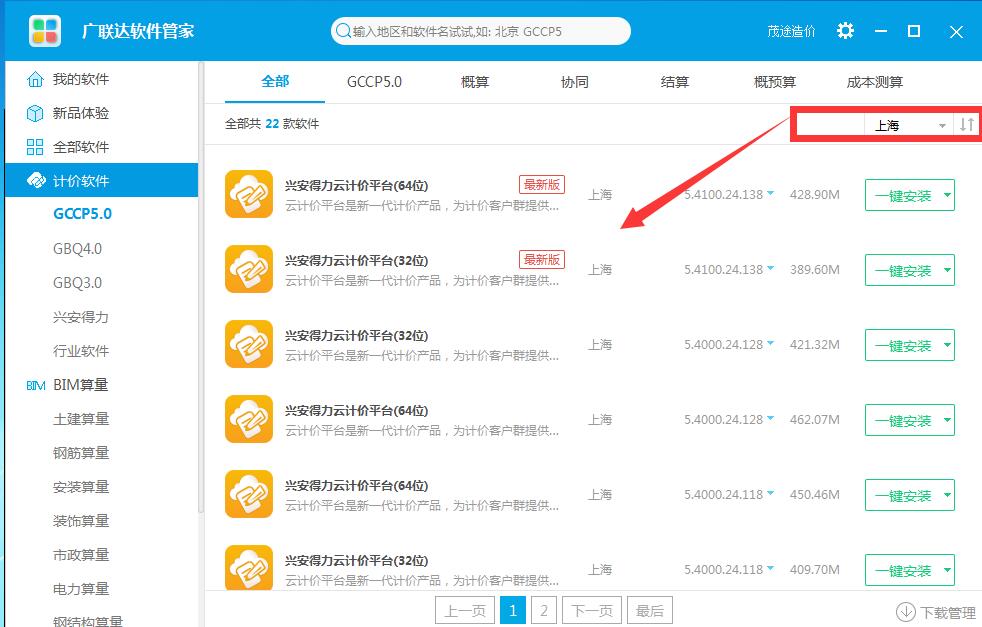Click 5.4000.24.128 64位 app icon
The image size is (982, 627).
coord(249,419)
